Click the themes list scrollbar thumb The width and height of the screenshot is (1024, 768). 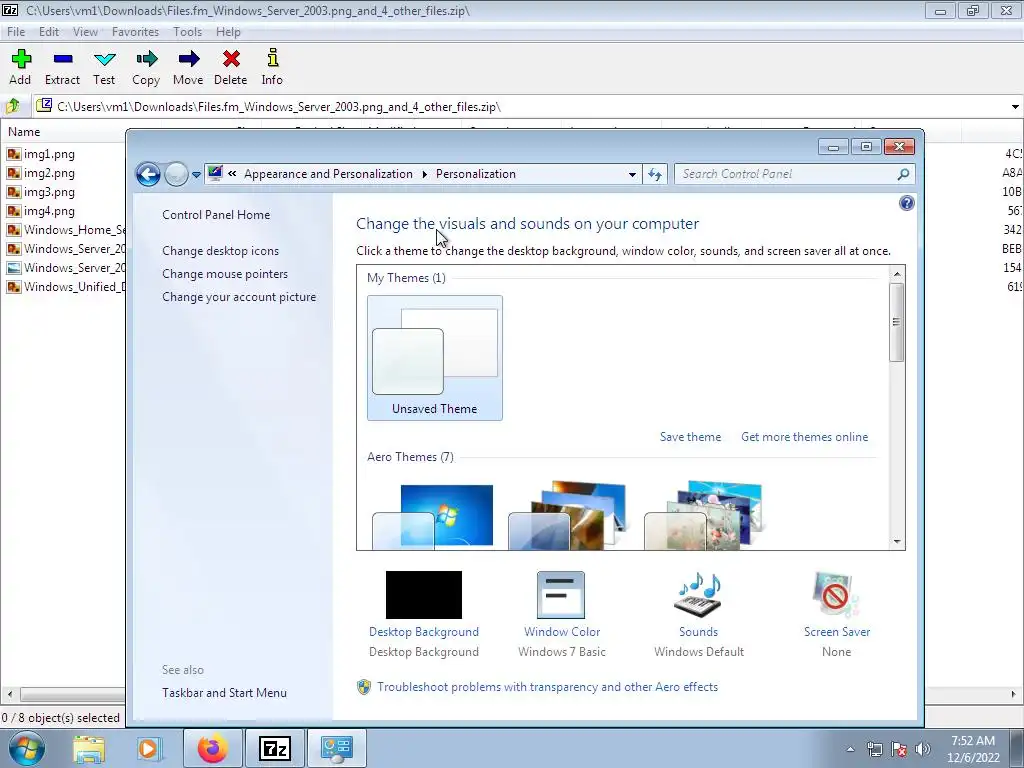point(897,322)
